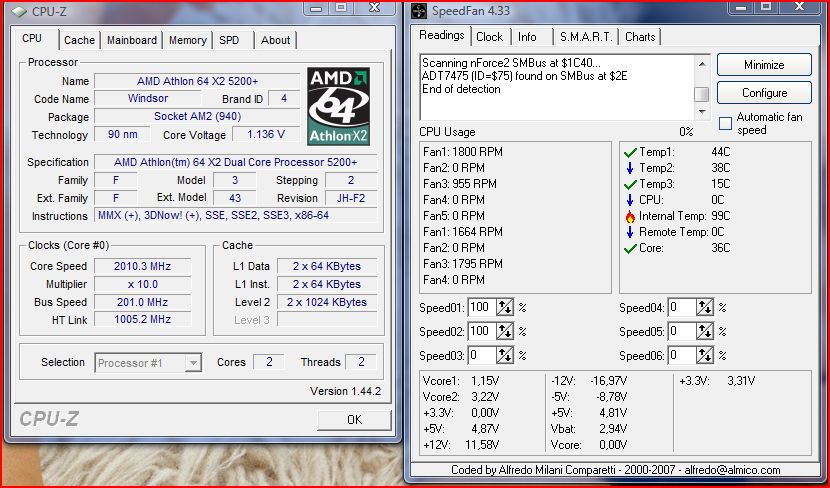Open the S.M.A.R.T. tab

[586, 37]
